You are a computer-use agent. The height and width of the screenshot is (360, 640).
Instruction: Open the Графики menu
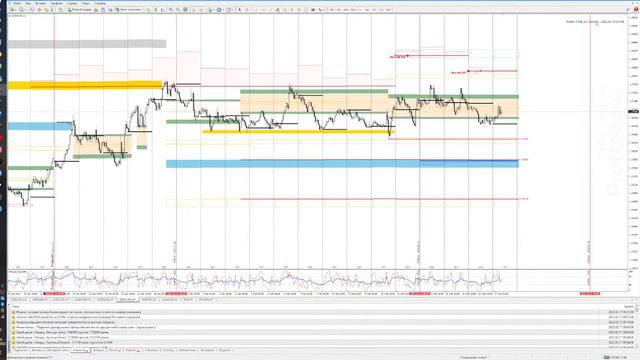pyautogui.click(x=56, y=3)
